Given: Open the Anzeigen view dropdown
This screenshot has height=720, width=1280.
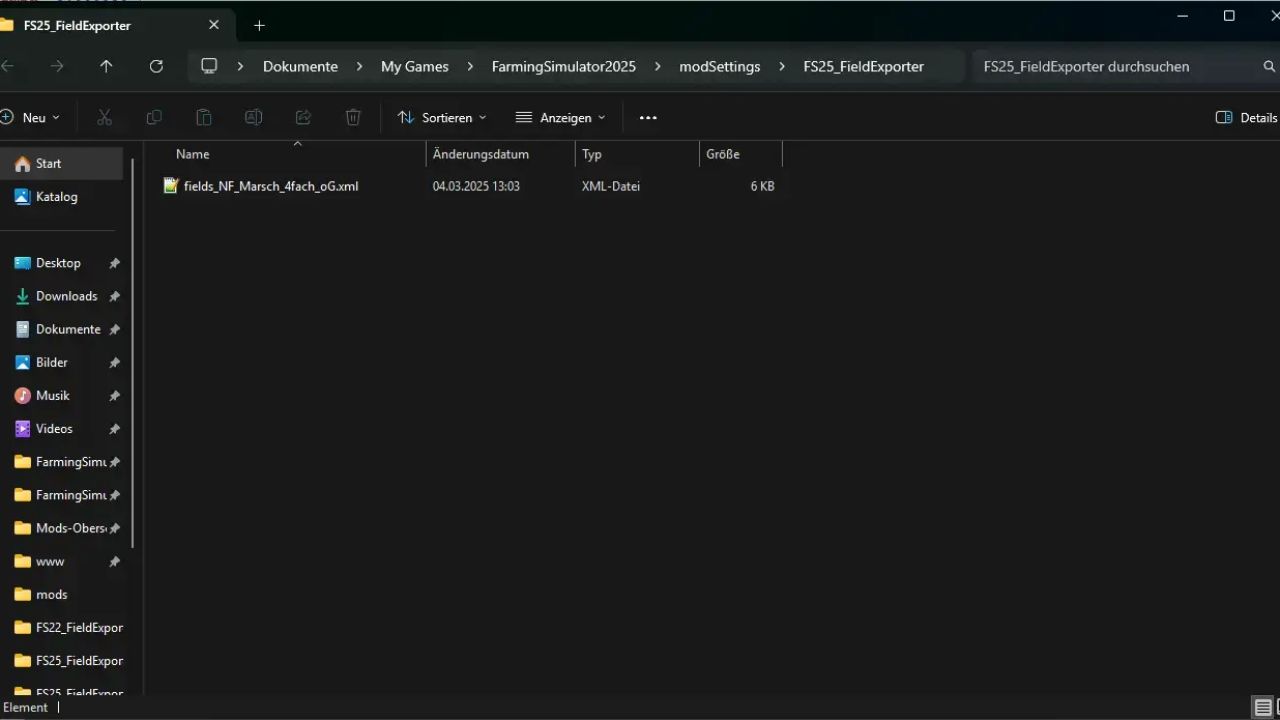Looking at the screenshot, I should tap(560, 118).
